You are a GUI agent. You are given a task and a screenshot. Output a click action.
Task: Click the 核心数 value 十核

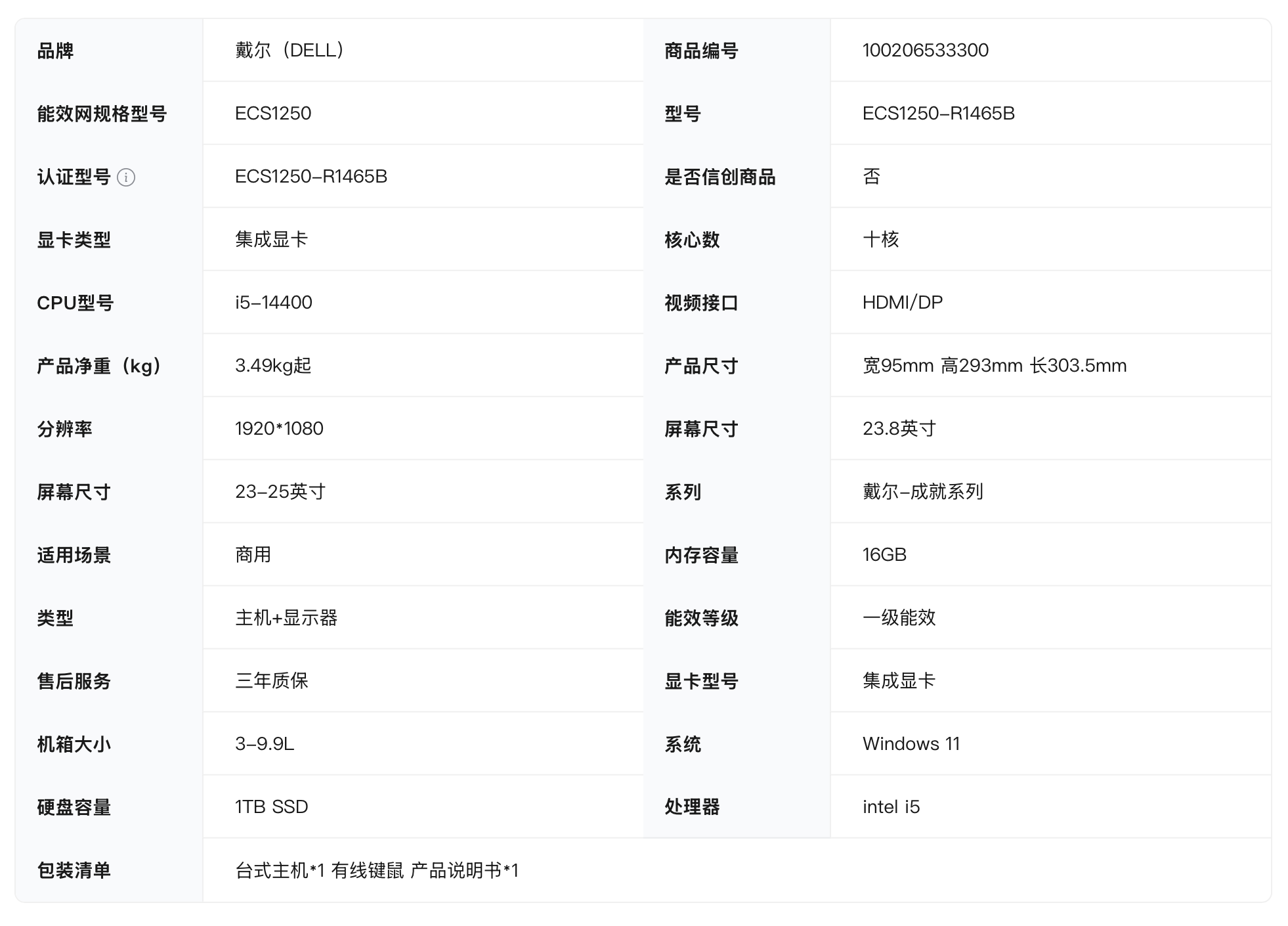pos(880,239)
